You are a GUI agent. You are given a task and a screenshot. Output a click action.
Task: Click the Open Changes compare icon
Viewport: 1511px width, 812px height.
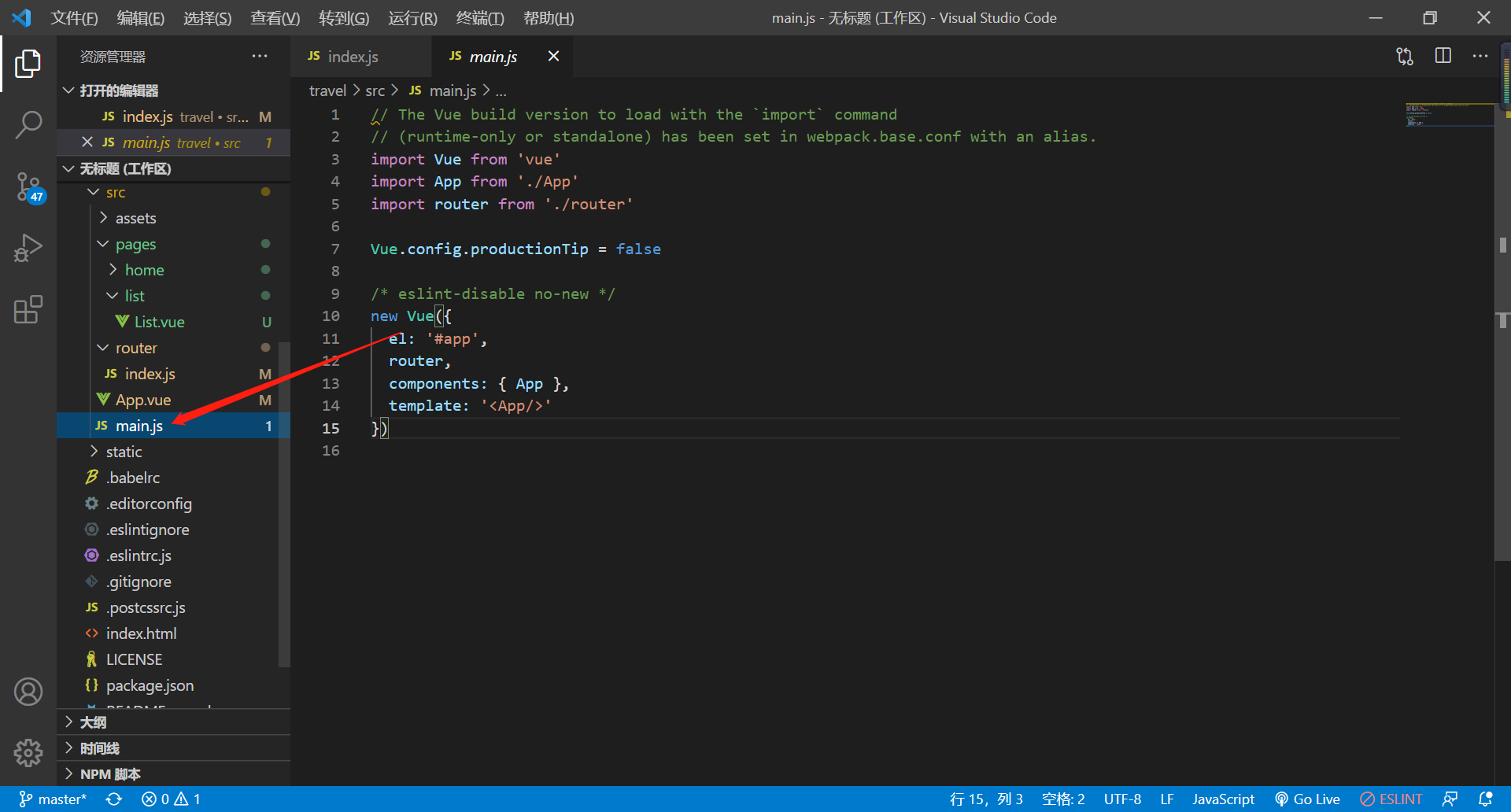point(1405,56)
